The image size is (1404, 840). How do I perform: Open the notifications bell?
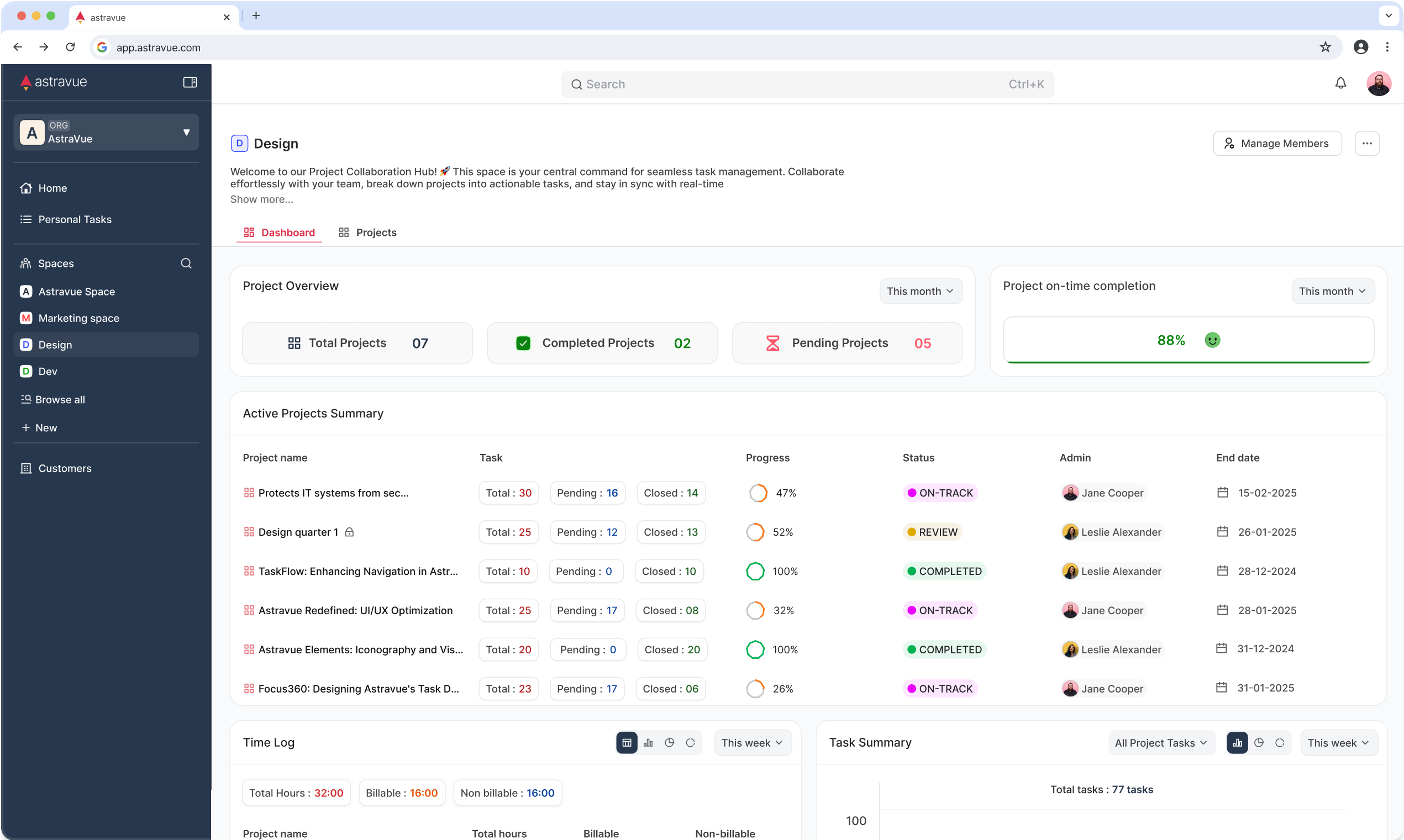click(1340, 83)
